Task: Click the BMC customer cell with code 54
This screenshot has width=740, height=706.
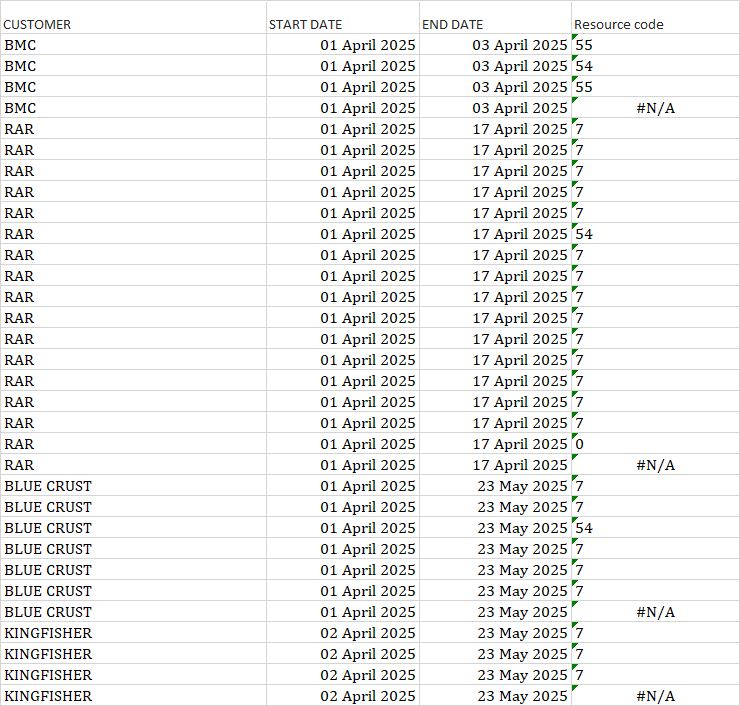Action: pyautogui.click(x=134, y=66)
